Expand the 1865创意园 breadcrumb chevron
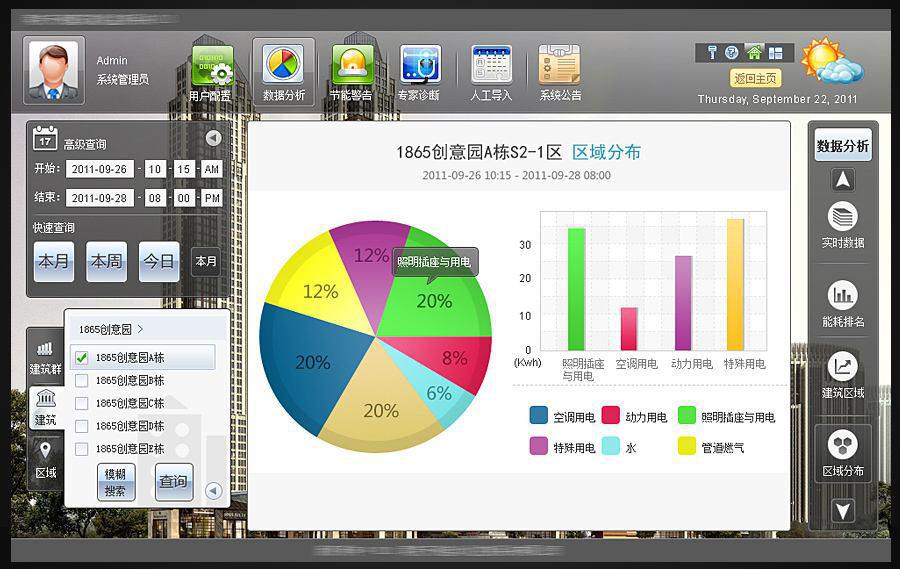The image size is (900, 569). (140, 329)
